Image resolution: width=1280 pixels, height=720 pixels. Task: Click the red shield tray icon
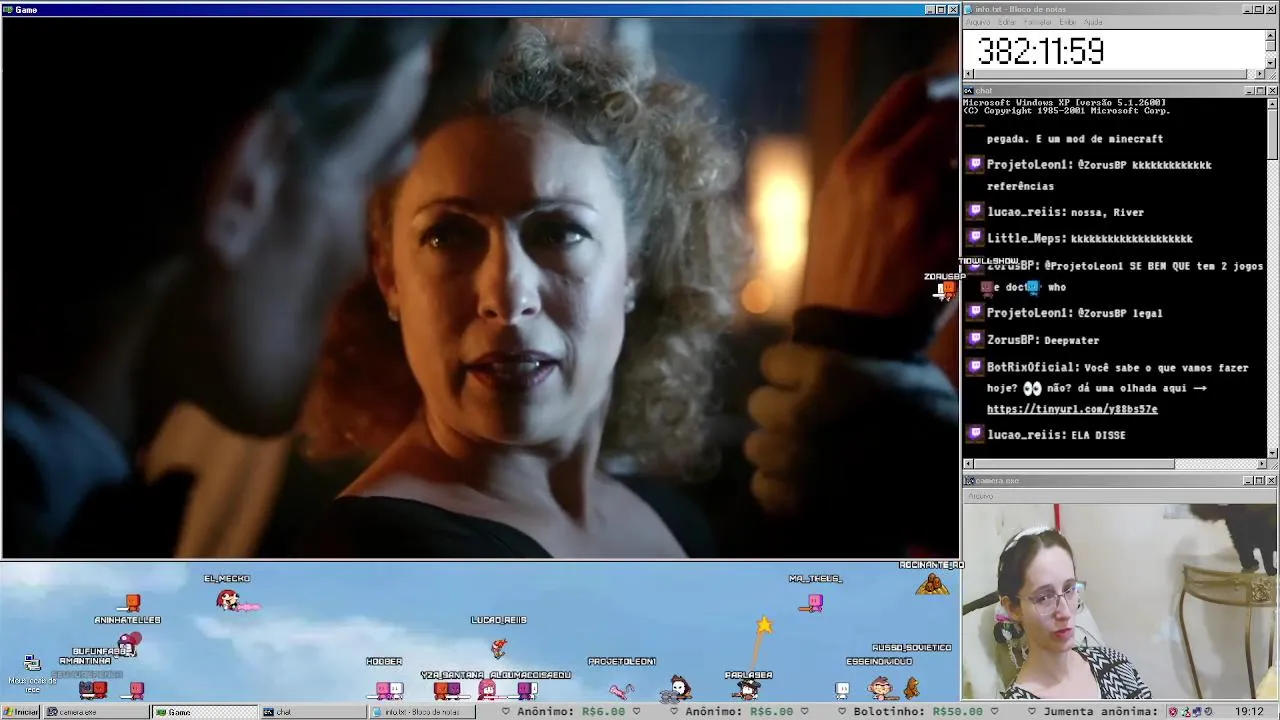(x=1174, y=712)
